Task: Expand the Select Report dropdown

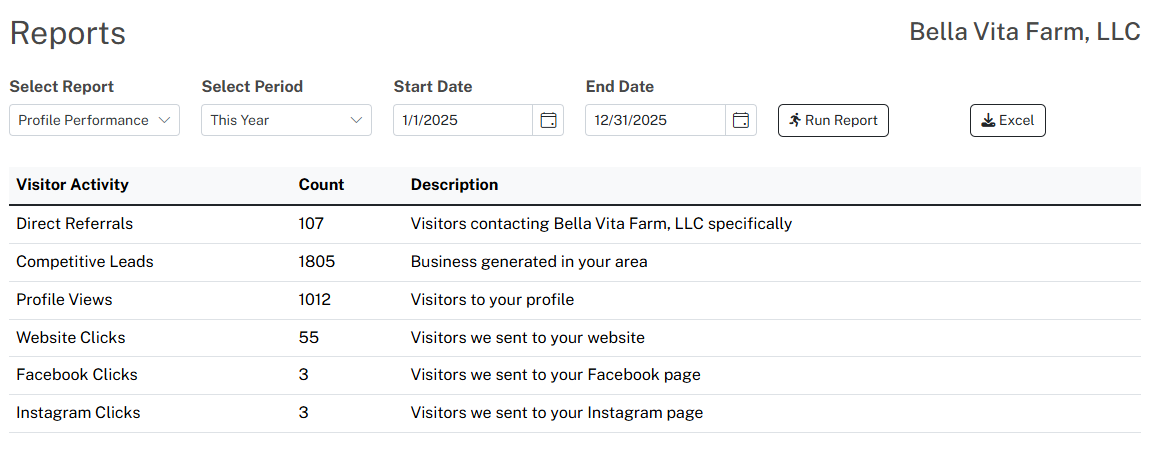Action: [95, 120]
